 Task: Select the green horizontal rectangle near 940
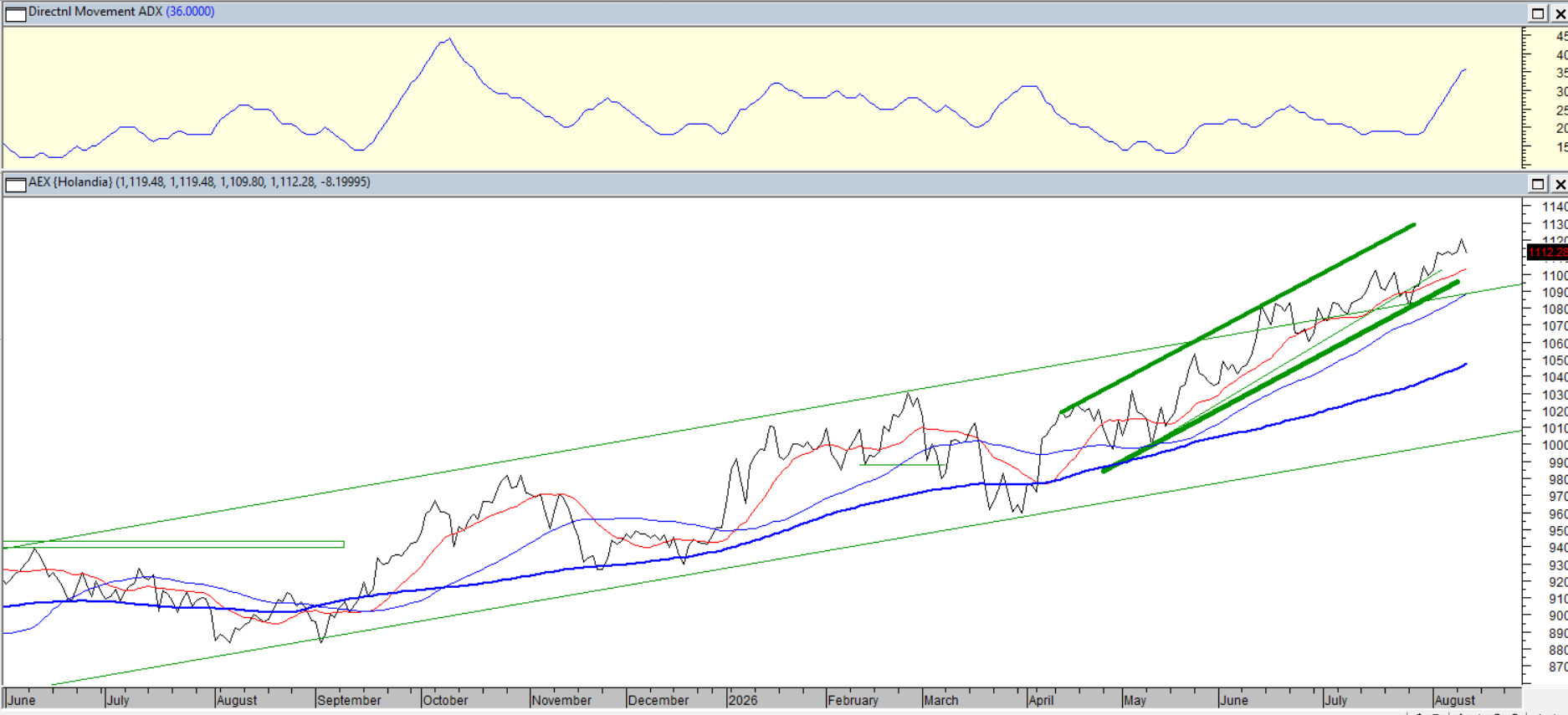[173, 544]
